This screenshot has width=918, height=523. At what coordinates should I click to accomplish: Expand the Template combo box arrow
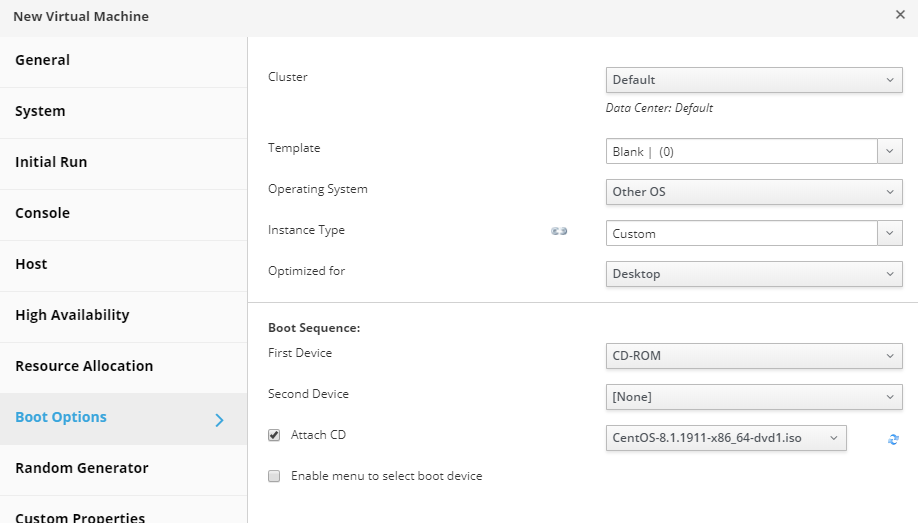[x=890, y=152]
